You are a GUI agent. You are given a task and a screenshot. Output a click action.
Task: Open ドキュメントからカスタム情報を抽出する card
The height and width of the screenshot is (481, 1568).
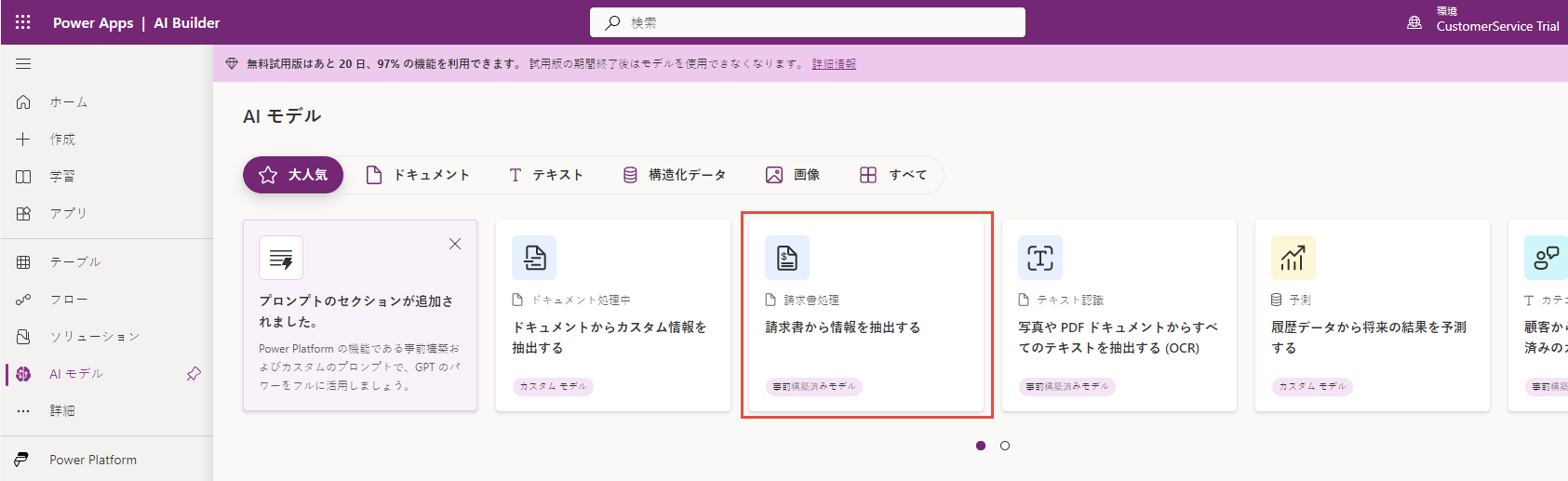click(613, 315)
